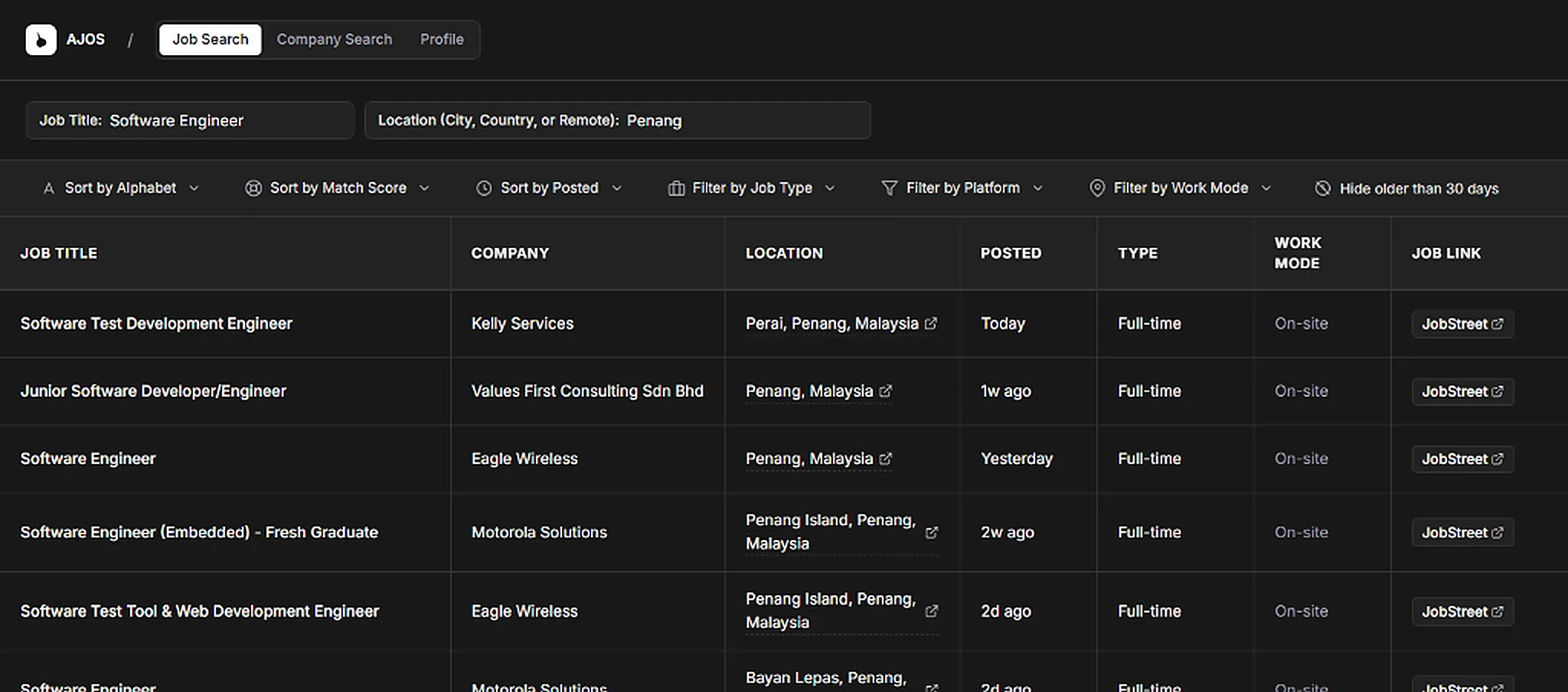Click the TYPE column header
This screenshot has width=1568, height=692.
click(x=1138, y=253)
